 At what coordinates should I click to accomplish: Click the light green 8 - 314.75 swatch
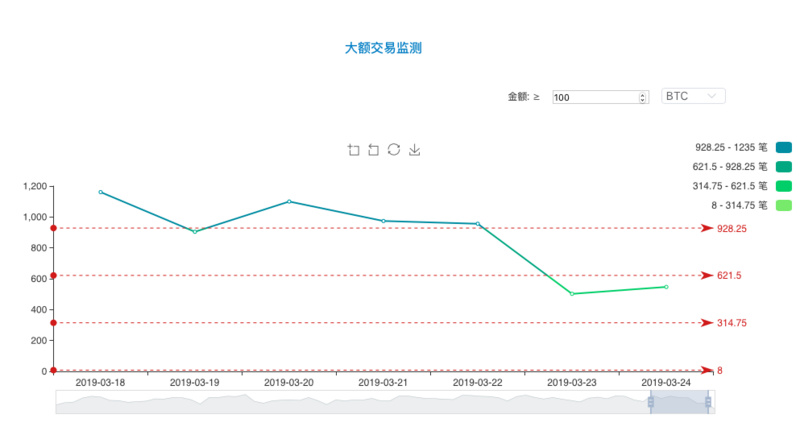pyautogui.click(x=784, y=206)
